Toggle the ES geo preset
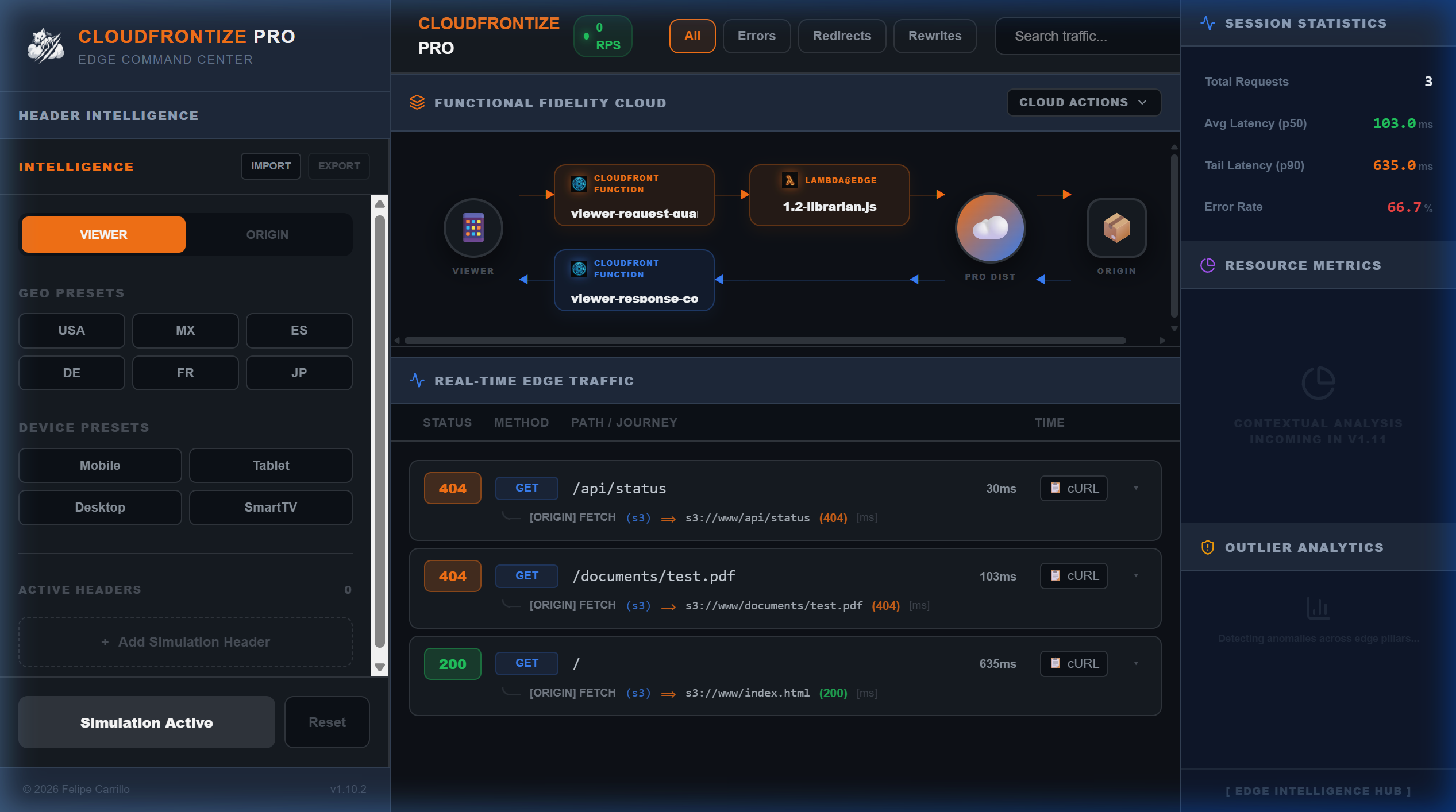Image resolution: width=1456 pixels, height=812 pixels. (299, 331)
